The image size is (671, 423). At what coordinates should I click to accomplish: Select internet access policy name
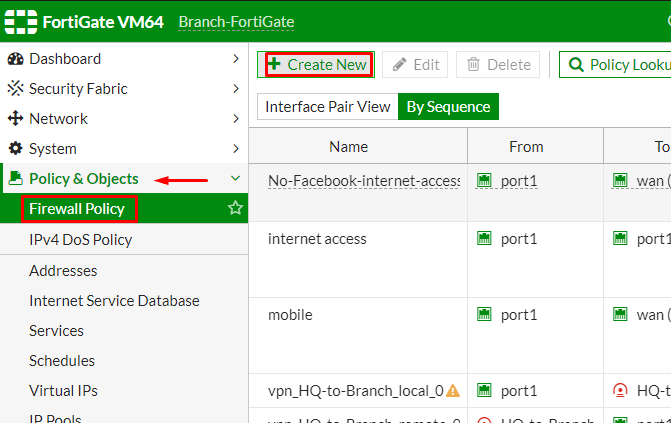(317, 238)
